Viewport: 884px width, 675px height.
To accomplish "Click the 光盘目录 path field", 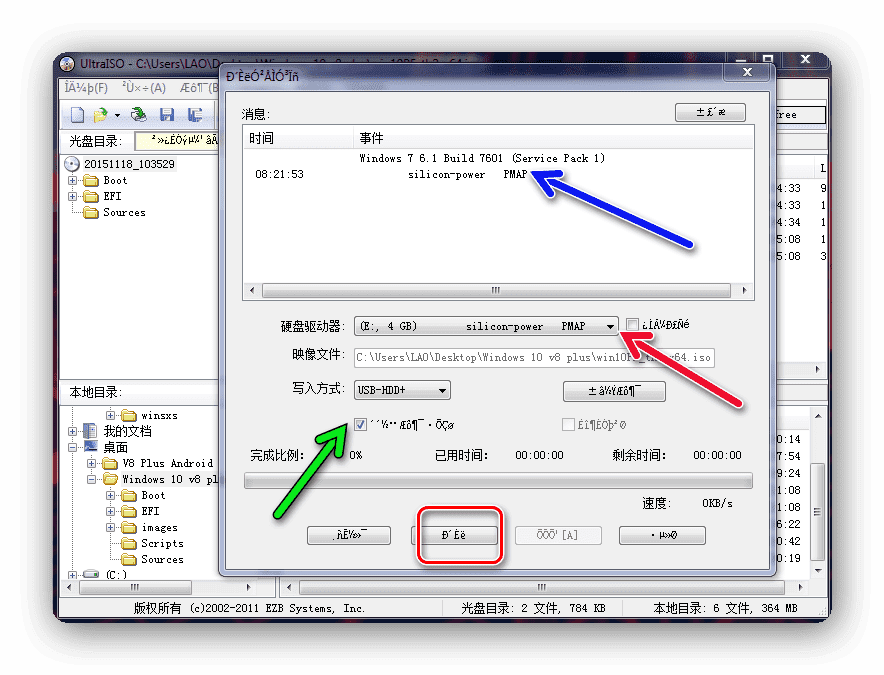I will pyautogui.click(x=177, y=140).
